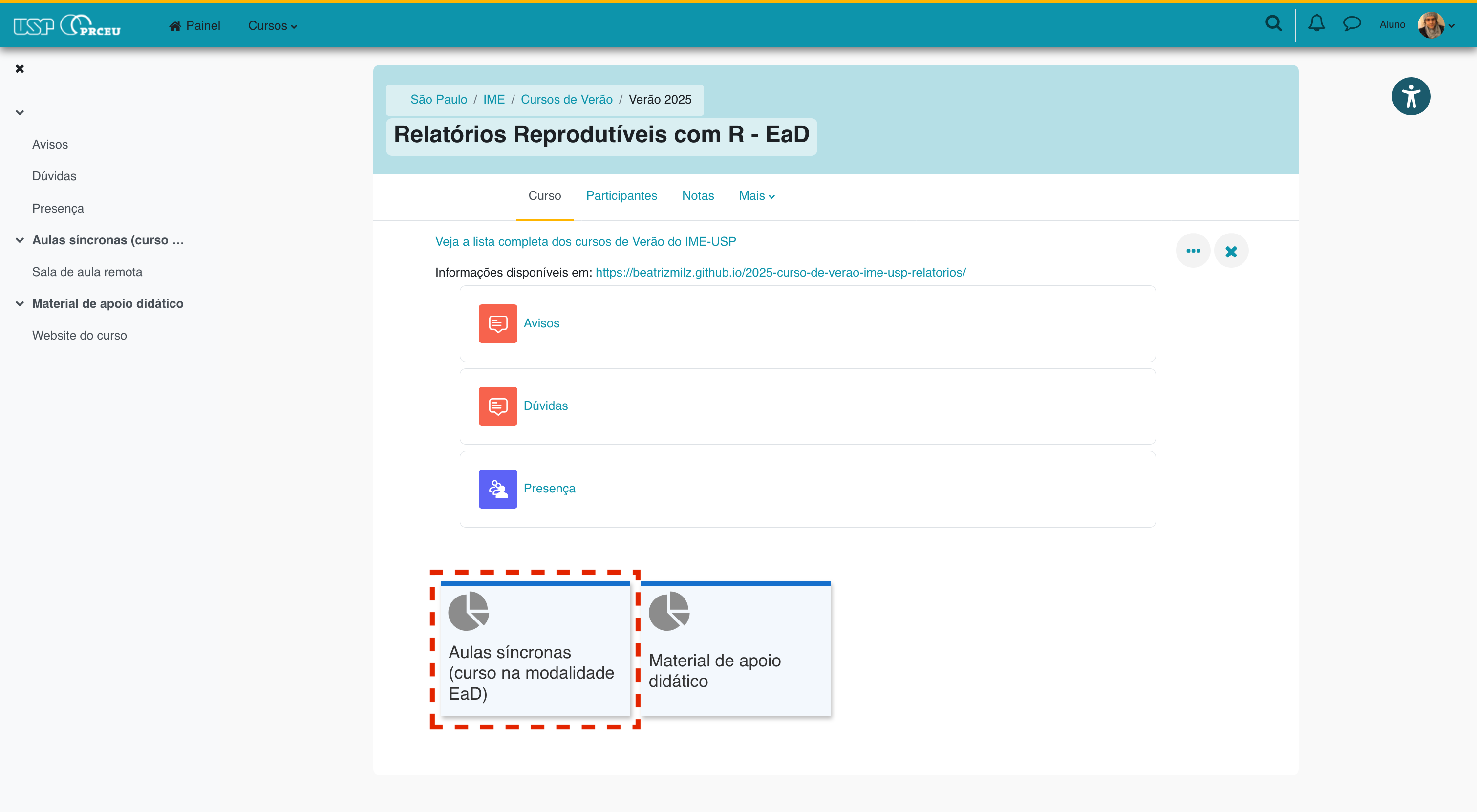Open the beatrizmilz.github.io course URL
The width and height of the screenshot is (1477, 812).
(x=780, y=273)
